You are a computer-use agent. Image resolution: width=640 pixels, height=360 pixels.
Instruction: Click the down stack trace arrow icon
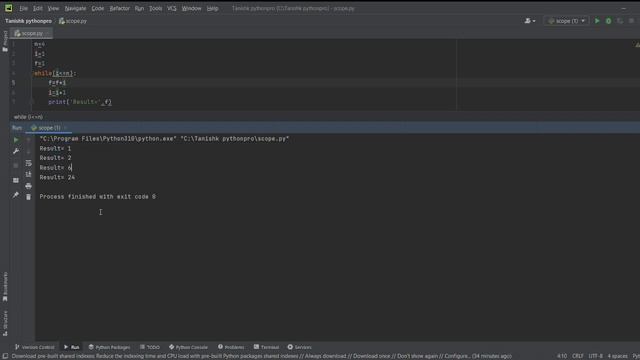click(x=28, y=151)
